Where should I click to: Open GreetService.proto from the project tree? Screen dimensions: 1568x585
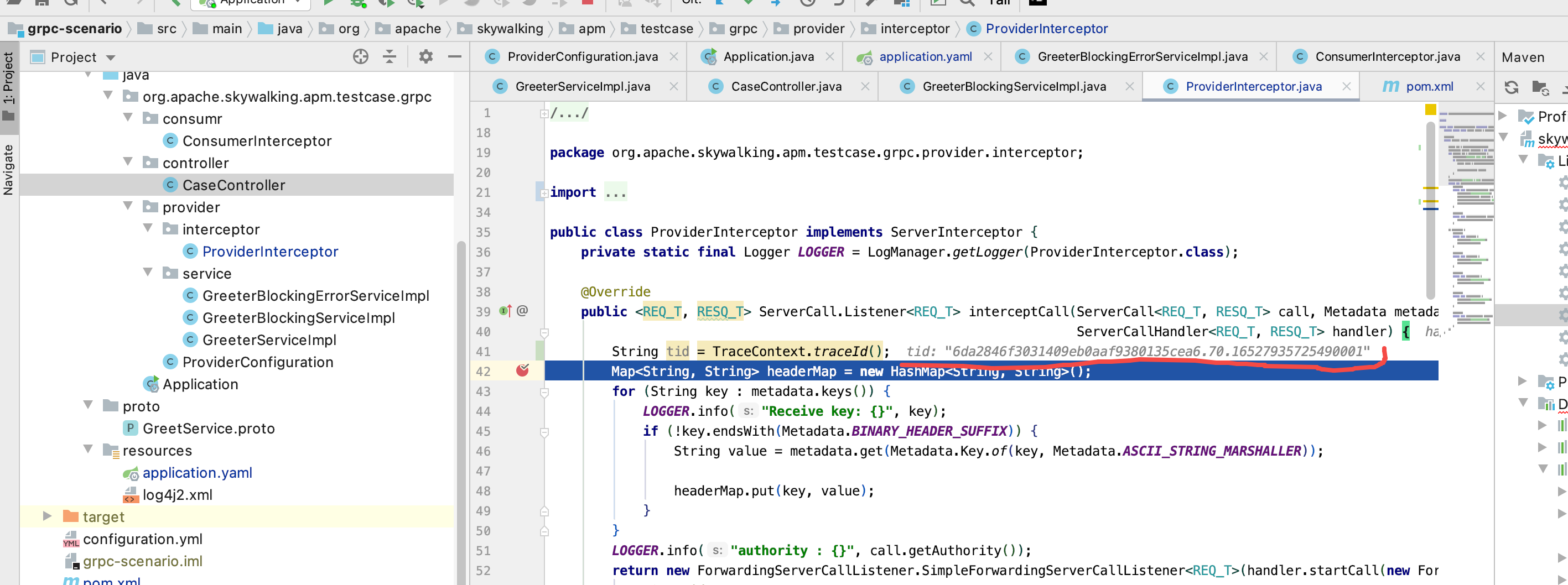209,428
